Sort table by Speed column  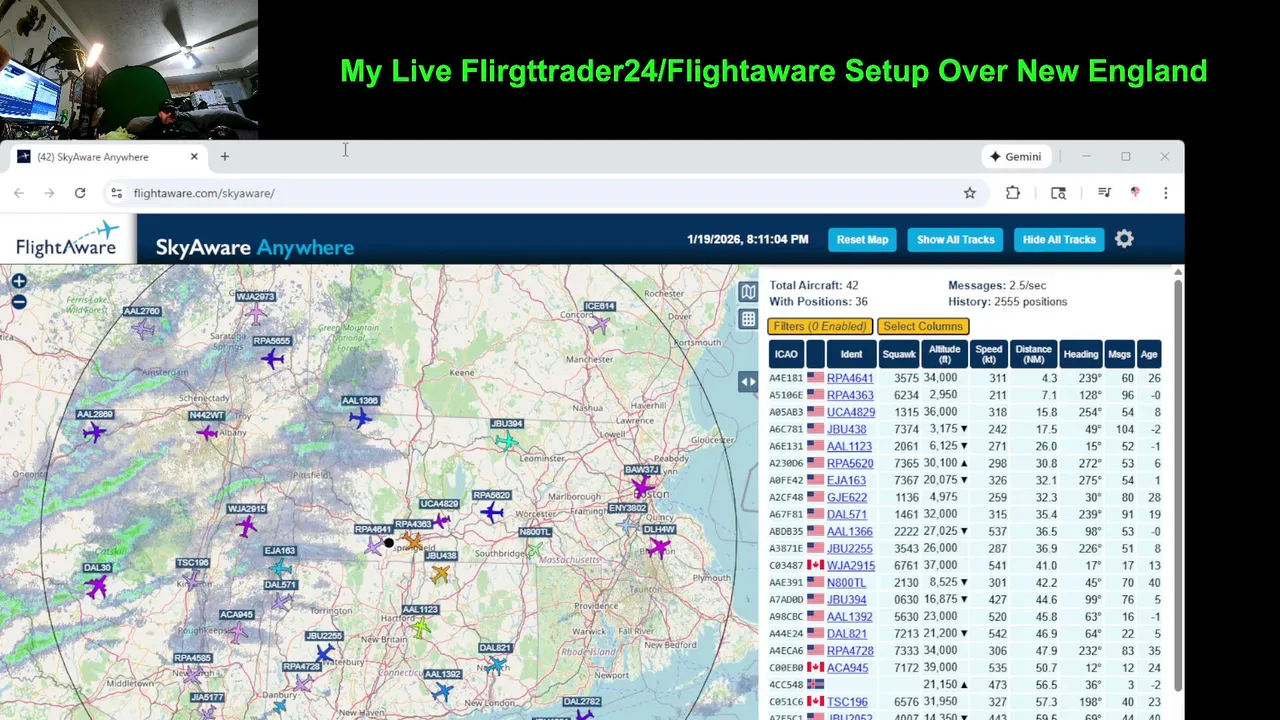coord(989,354)
